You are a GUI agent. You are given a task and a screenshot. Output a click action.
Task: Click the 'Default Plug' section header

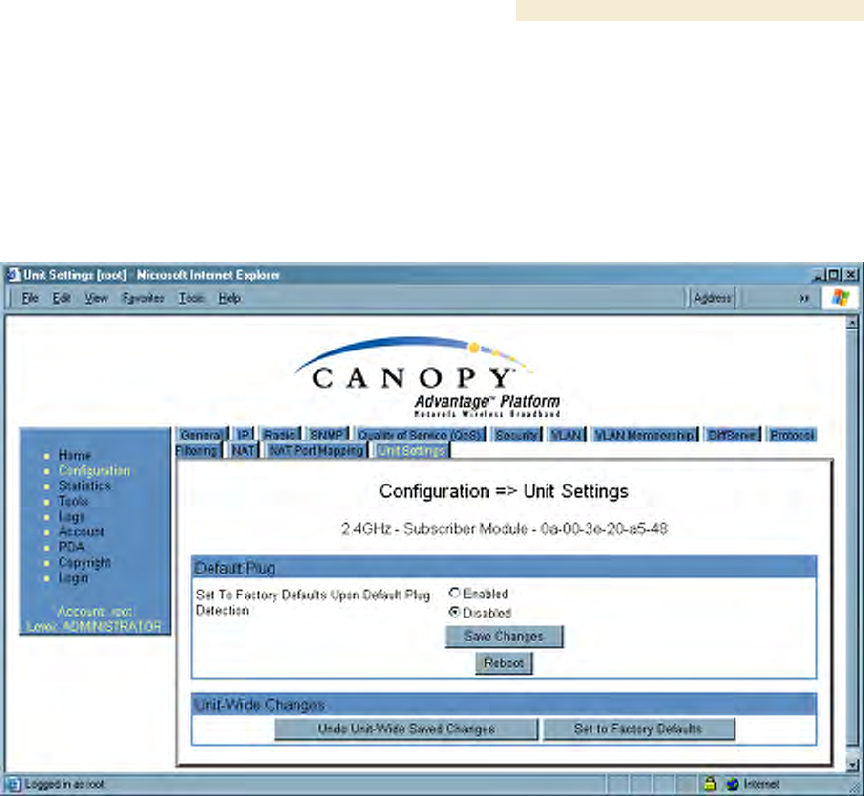pos(504,567)
